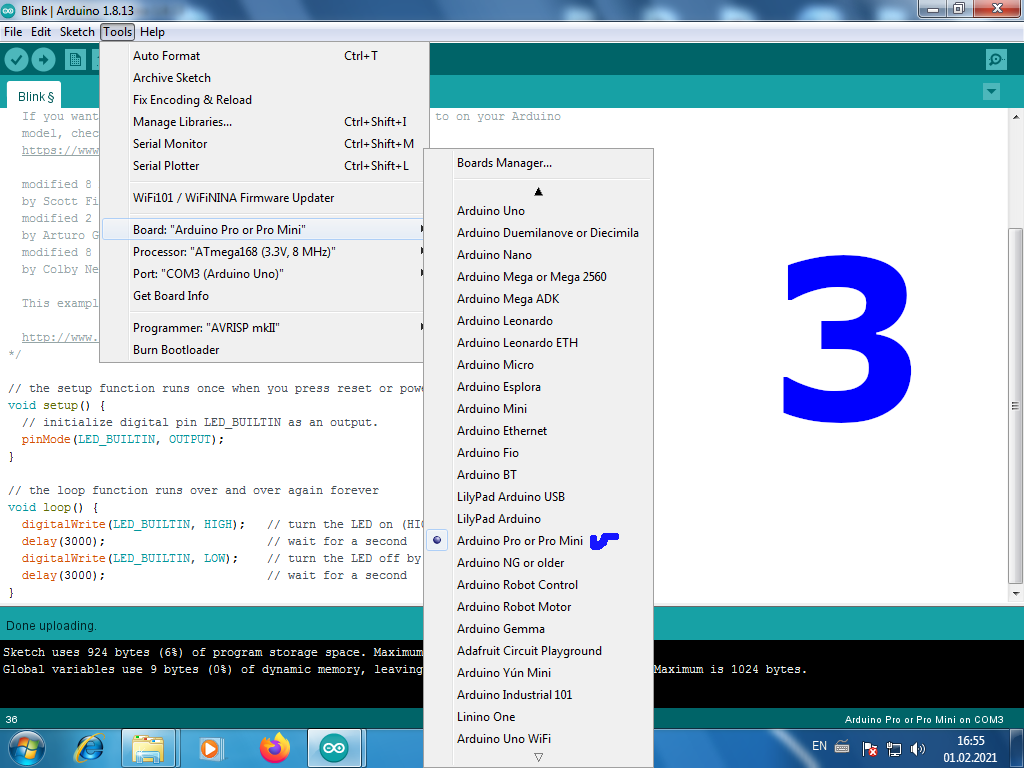Select Fix Encoding & Reload

[x=264, y=100]
